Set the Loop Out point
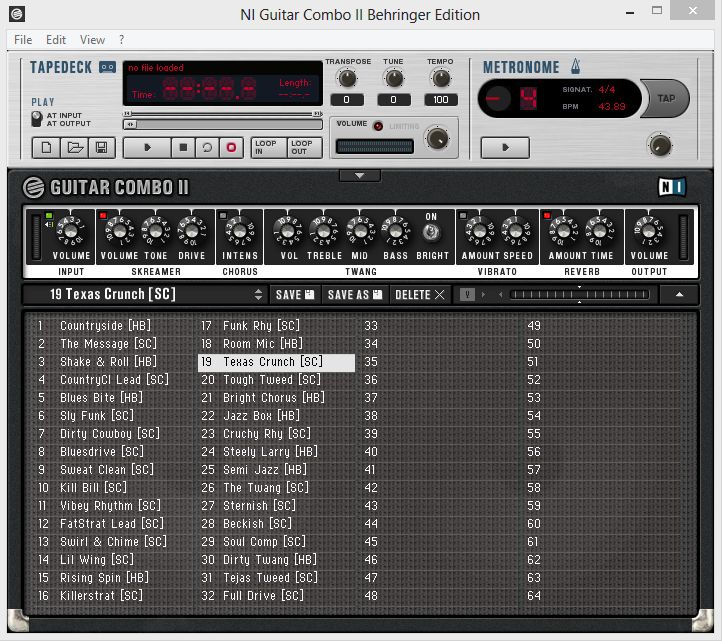Screen dimensions: 722x641 [304, 148]
